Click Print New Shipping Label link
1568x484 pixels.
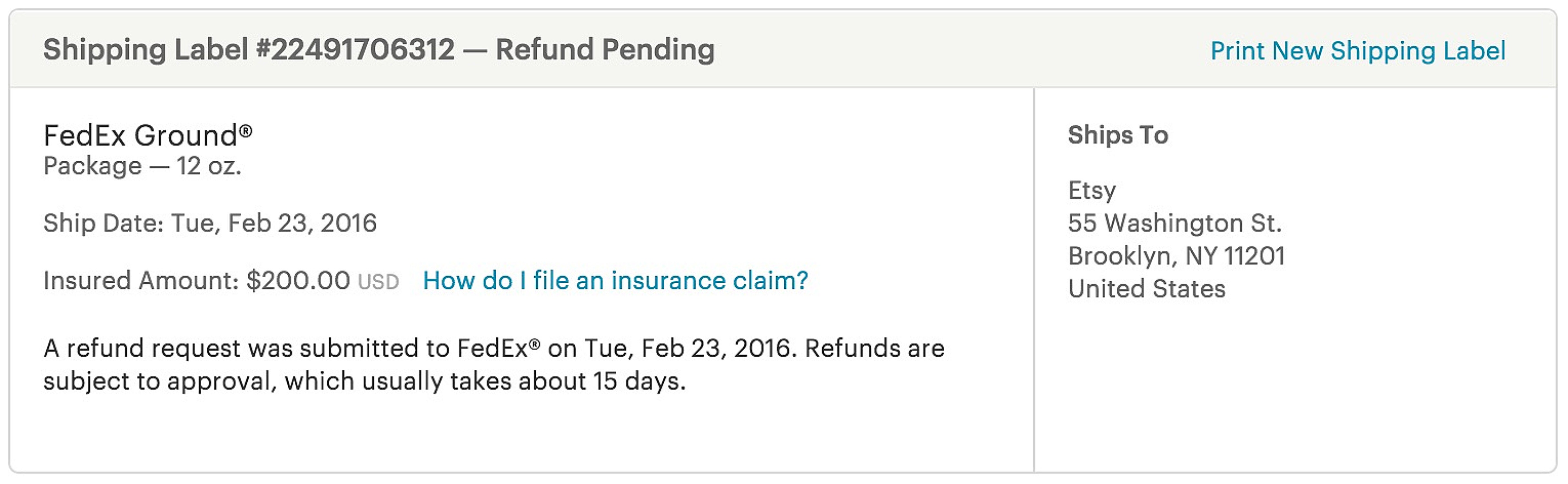1357,51
